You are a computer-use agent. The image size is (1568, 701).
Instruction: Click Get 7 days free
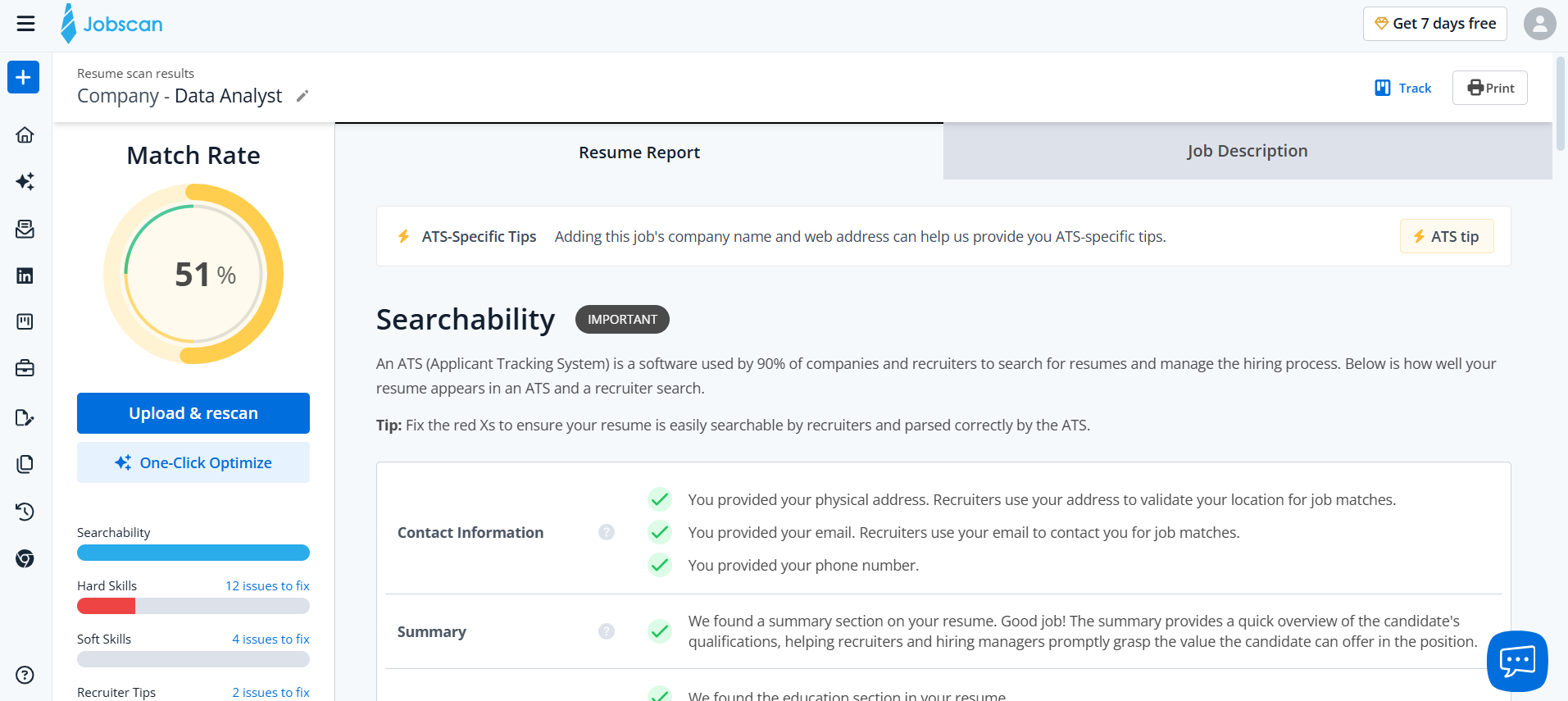tap(1434, 24)
